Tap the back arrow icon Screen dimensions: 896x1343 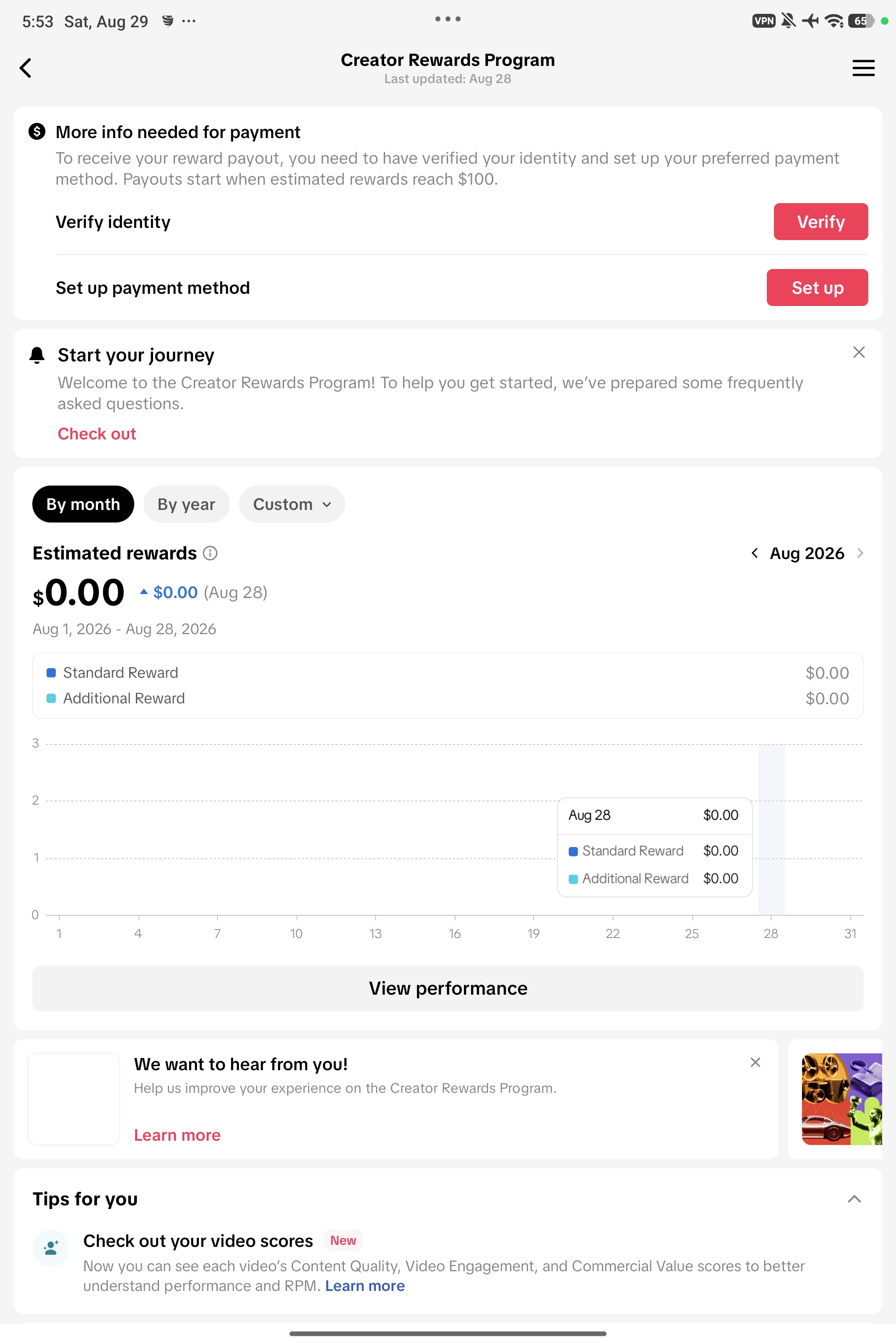[26, 68]
